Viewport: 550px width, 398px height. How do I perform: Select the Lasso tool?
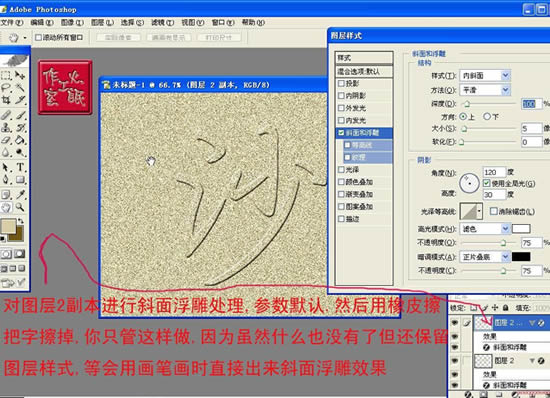coord(6,87)
